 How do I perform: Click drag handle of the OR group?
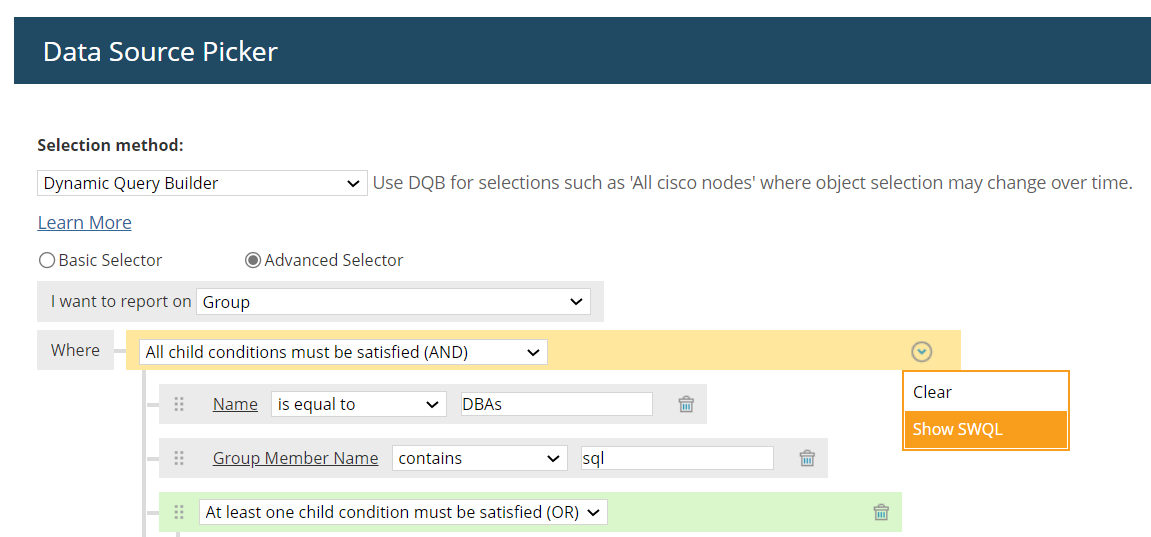coord(179,512)
